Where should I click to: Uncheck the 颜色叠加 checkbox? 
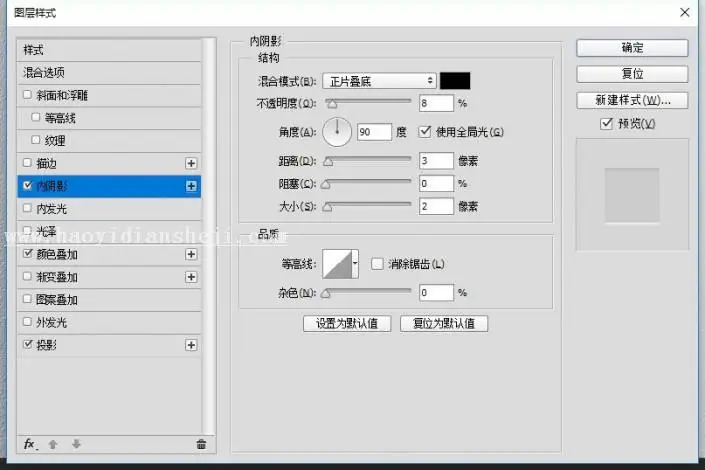[x=27, y=254]
